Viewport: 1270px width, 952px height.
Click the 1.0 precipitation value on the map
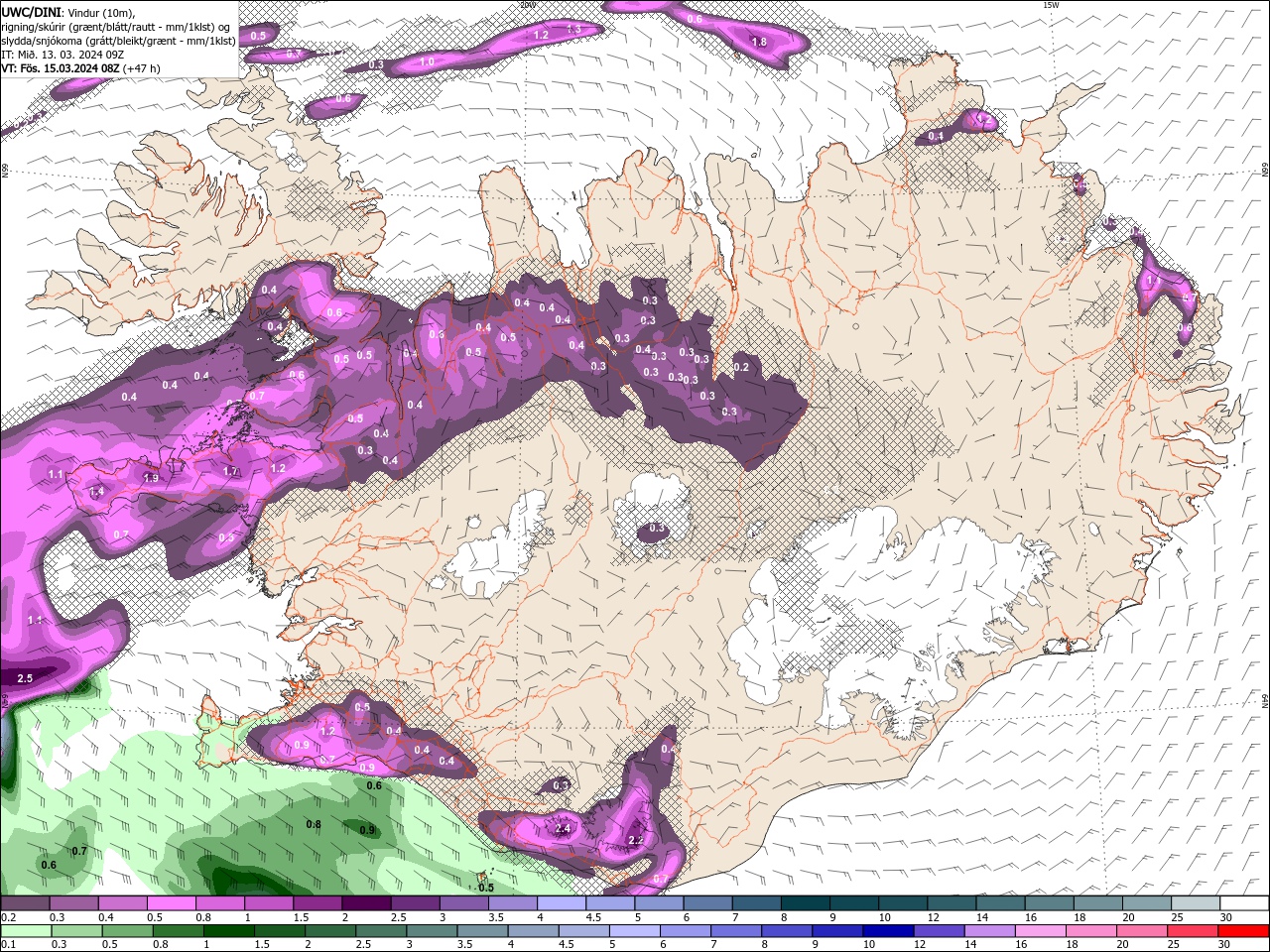(x=427, y=62)
